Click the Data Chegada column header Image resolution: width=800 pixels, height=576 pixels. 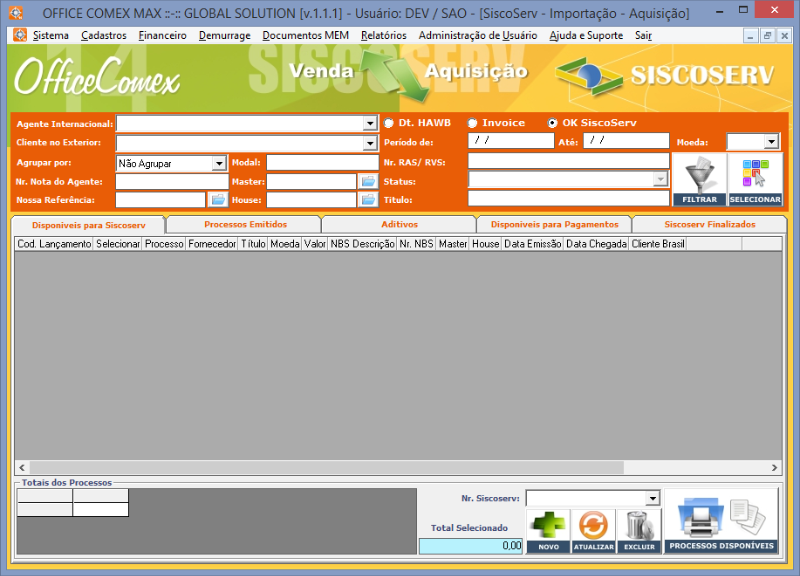tap(596, 244)
